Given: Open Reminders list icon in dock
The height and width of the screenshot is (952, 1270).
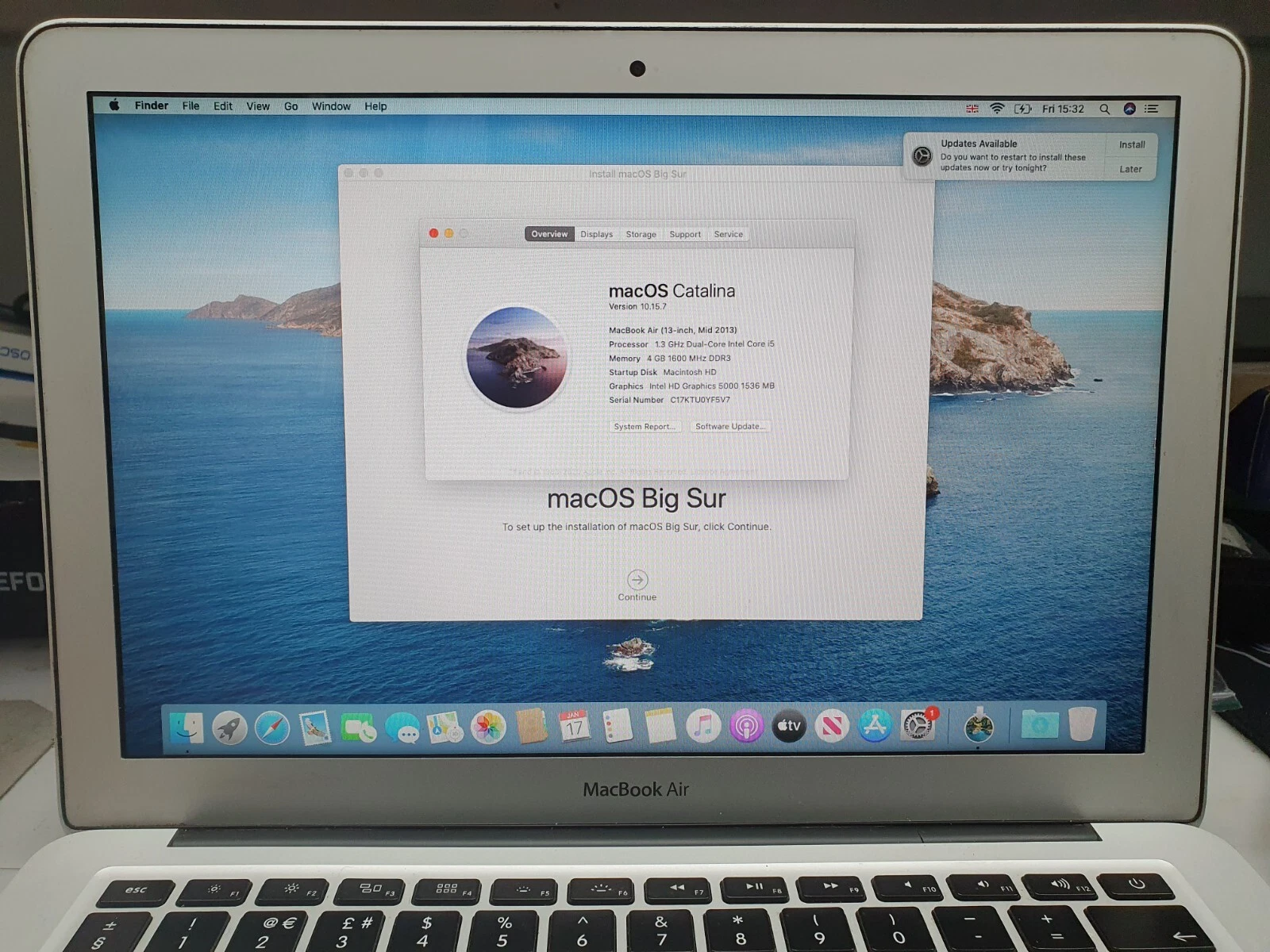Looking at the screenshot, I should [617, 726].
